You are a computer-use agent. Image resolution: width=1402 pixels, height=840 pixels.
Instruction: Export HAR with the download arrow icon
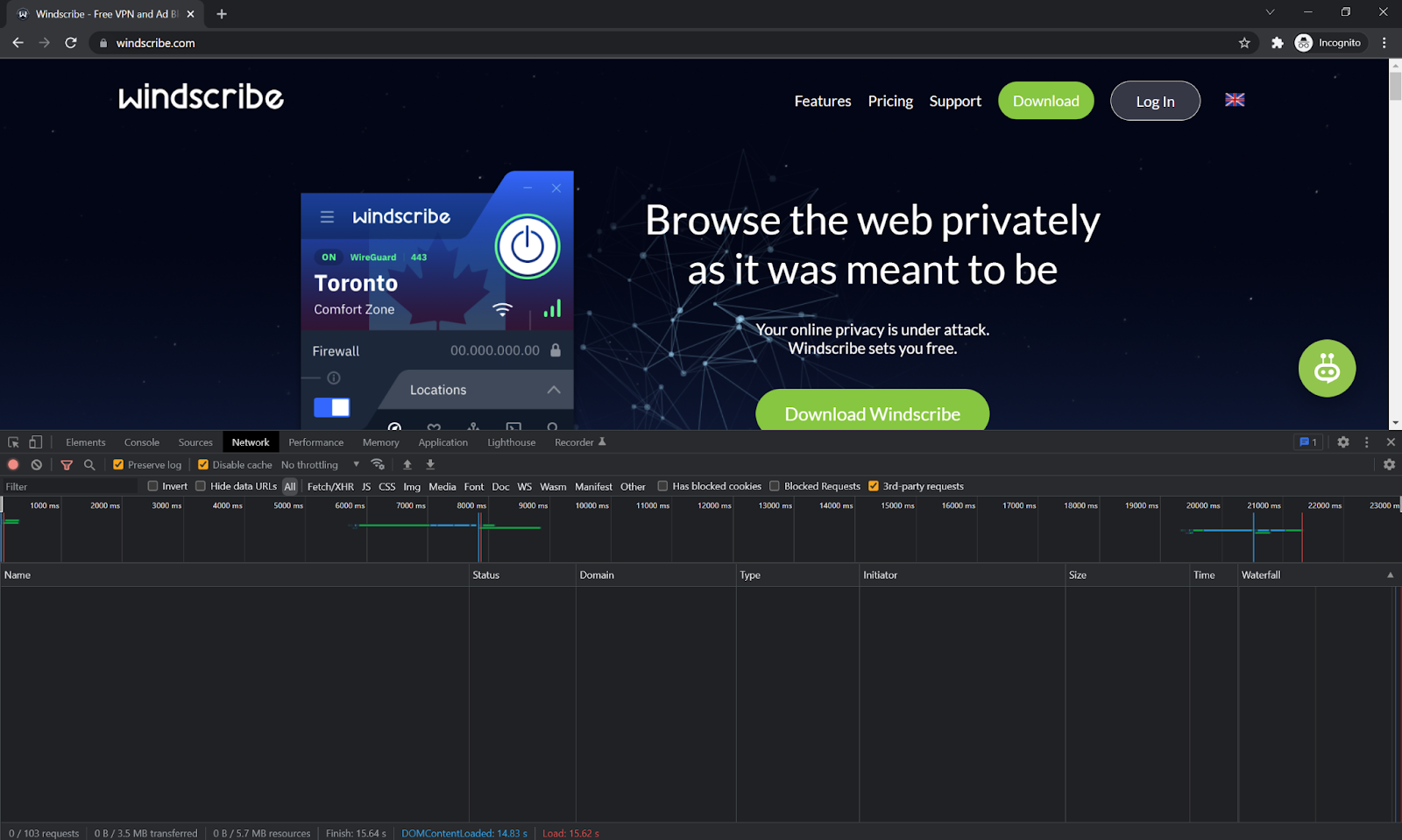click(430, 464)
